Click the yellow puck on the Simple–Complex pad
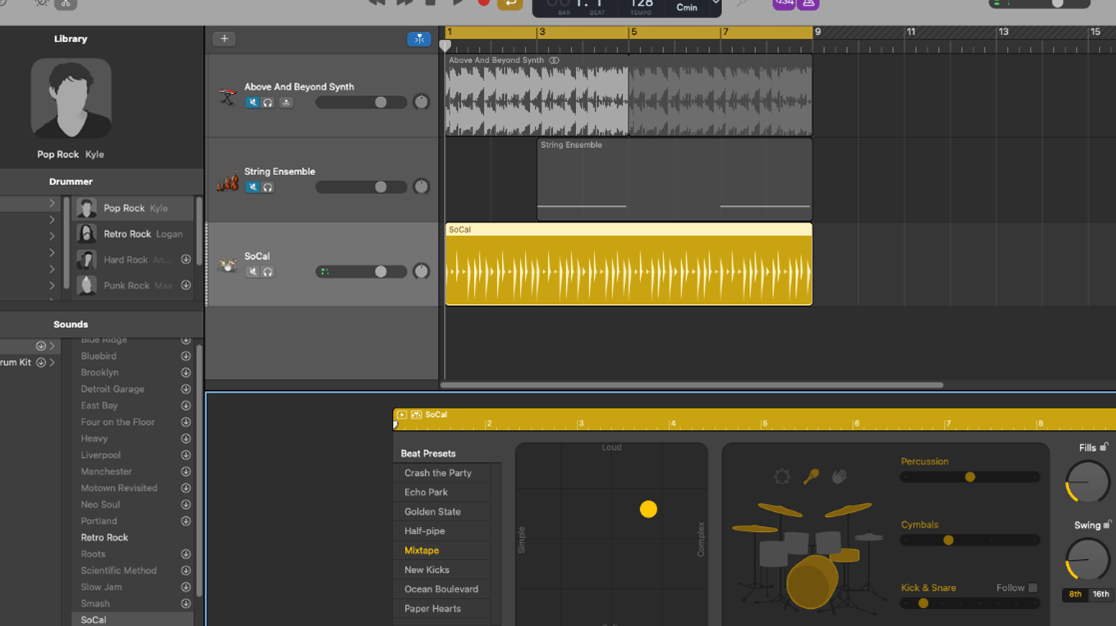The image size is (1116, 626). 648,509
